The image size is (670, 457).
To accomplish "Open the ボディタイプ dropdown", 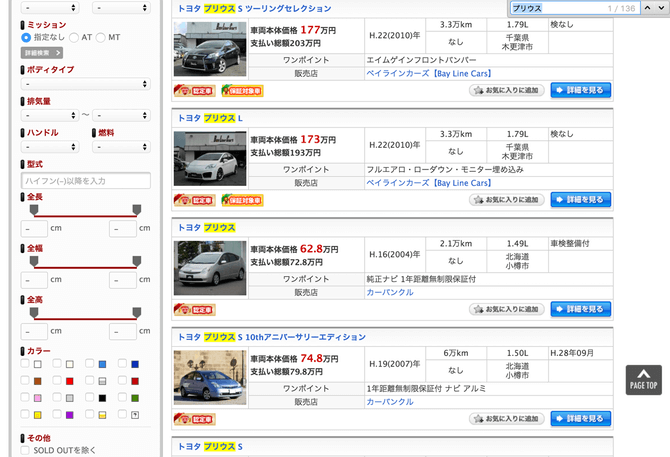I will point(85,84).
